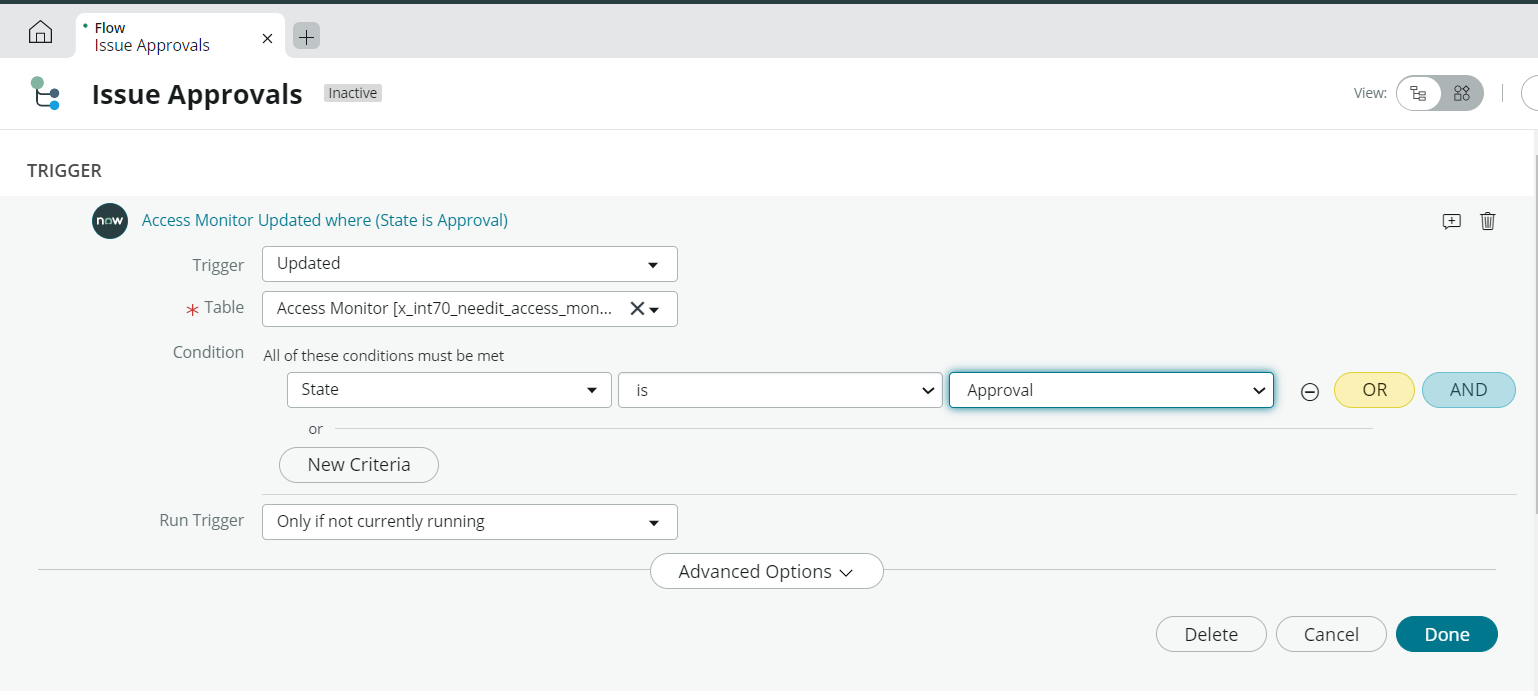Add a comment using the comment-plus icon
This screenshot has width=1538, height=696.
tap(1451, 221)
